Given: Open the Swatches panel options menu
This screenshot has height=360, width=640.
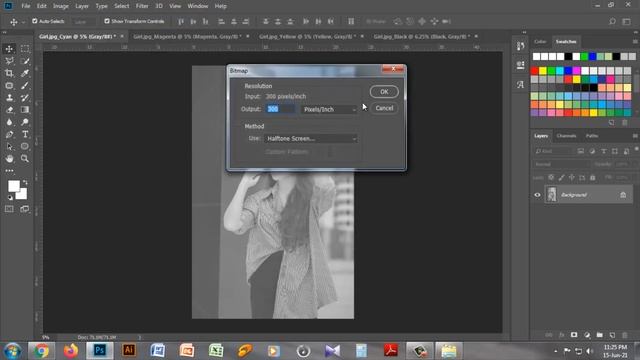Looking at the screenshot, I should (635, 42).
